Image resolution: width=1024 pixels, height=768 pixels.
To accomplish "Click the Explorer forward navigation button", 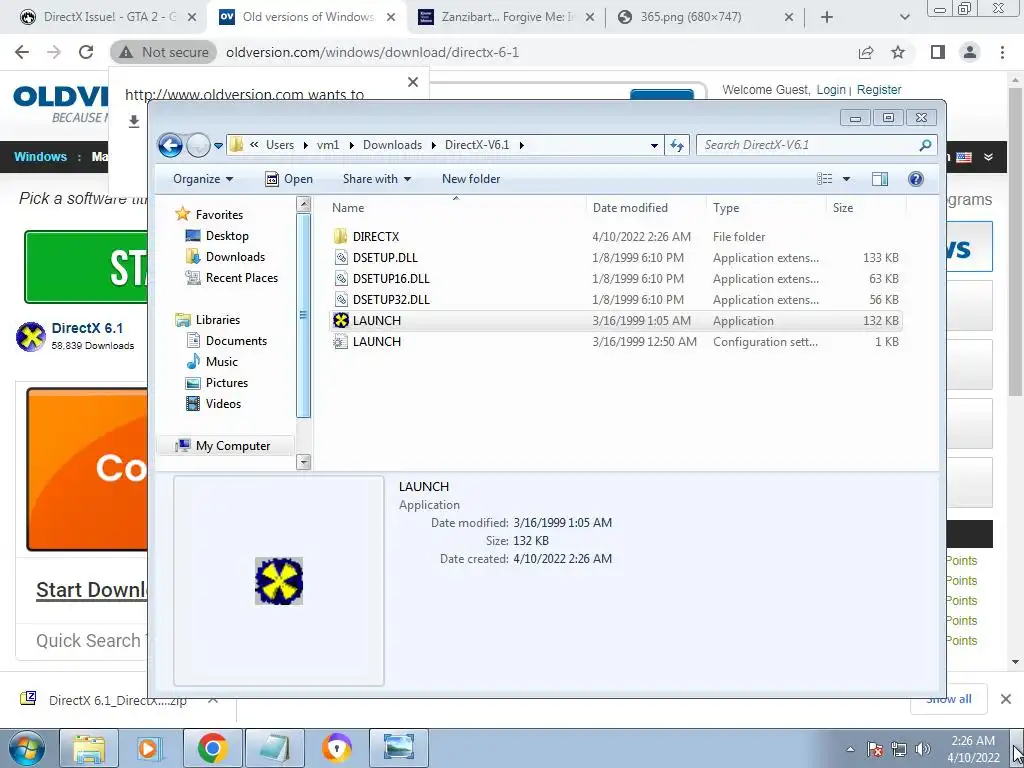I will coord(198,145).
